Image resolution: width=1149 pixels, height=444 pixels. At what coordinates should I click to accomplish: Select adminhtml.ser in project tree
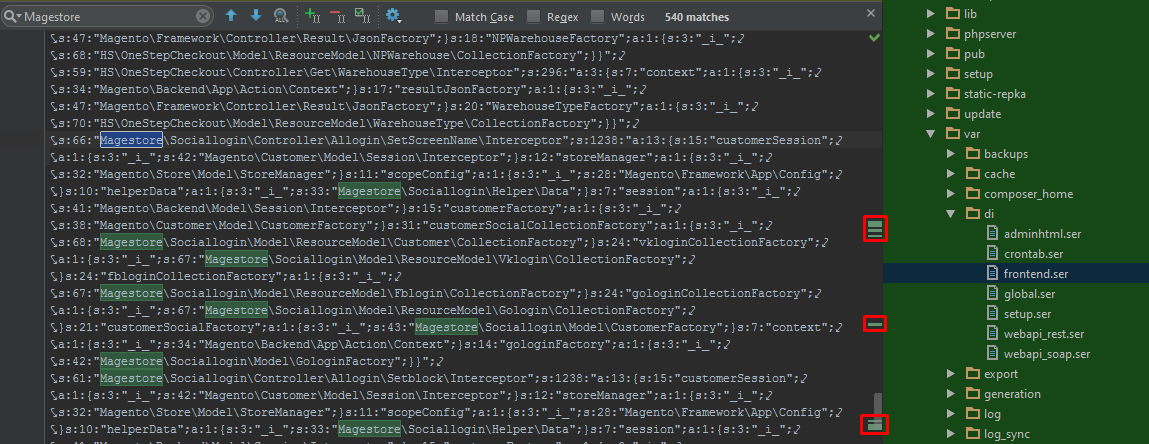[x=1041, y=234]
